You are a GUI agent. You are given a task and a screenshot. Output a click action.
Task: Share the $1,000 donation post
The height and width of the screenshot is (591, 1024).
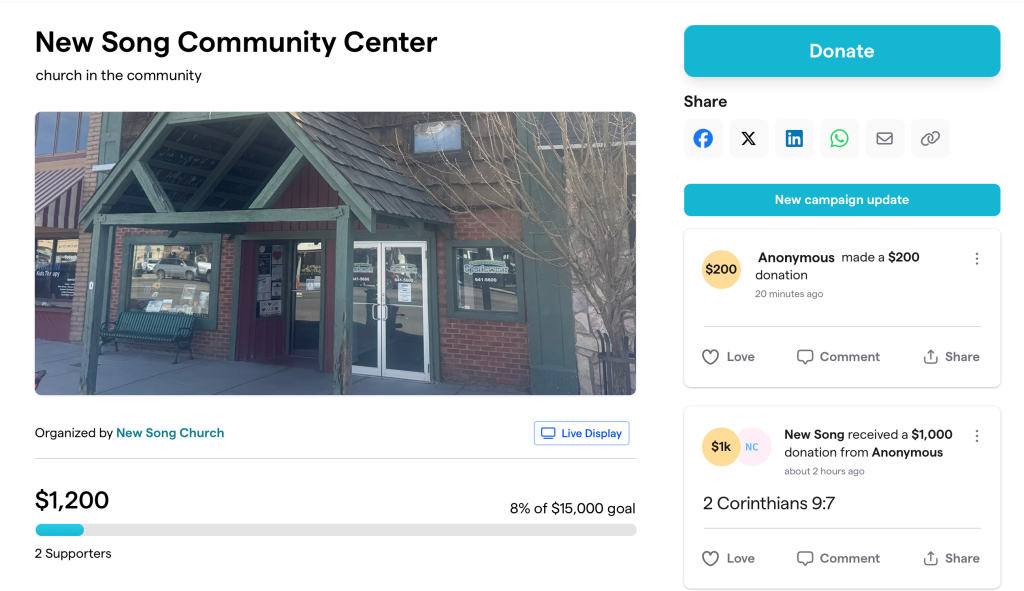pos(952,558)
